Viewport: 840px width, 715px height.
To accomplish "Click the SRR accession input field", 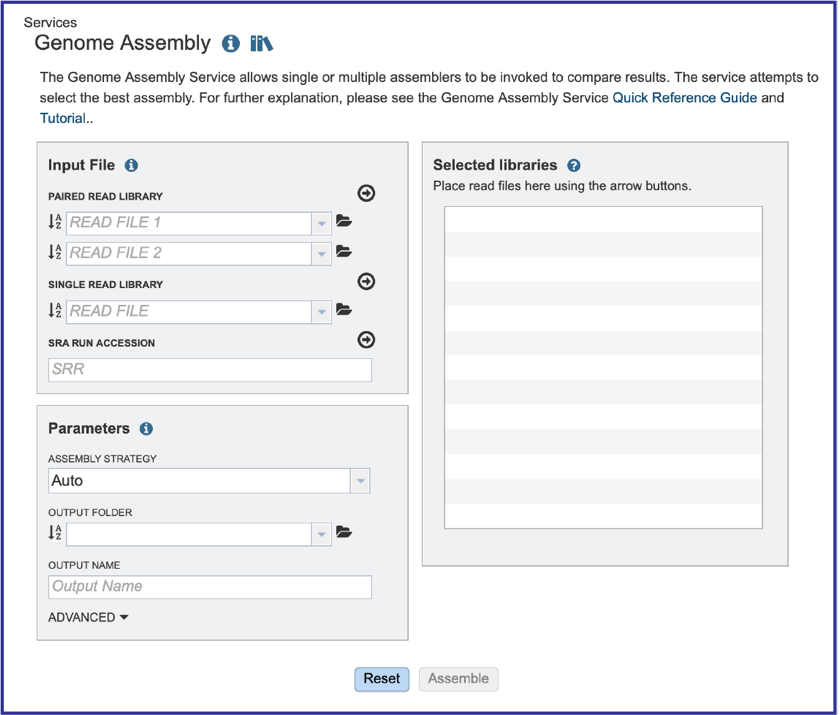I will click(x=210, y=370).
